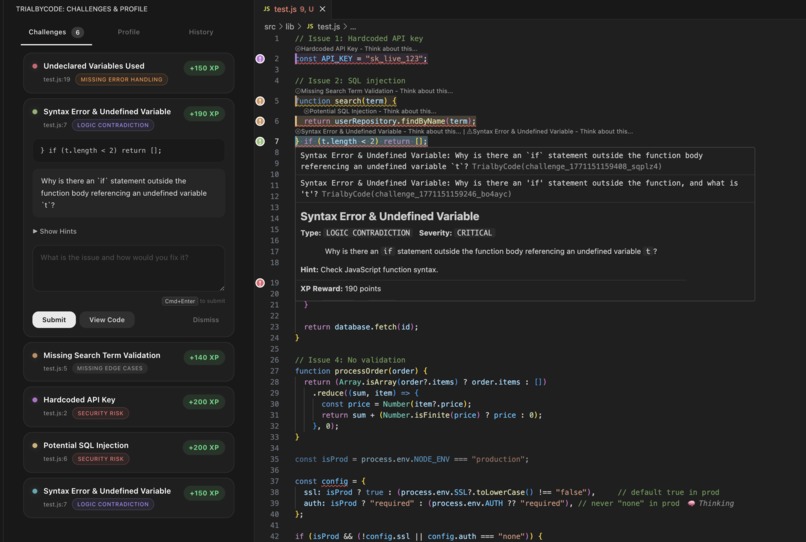
Task: Expand the +150 XP Syntax Error challenge card
Action: pyautogui.click(x=129, y=497)
